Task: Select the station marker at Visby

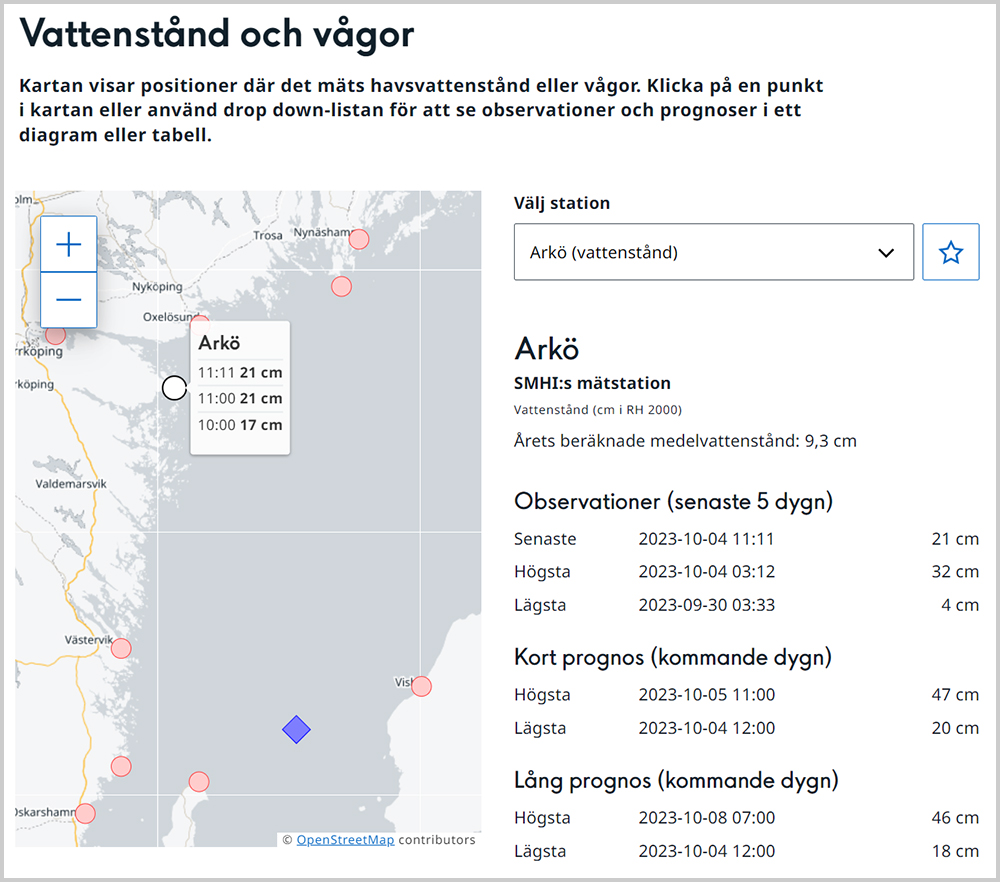Action: (421, 686)
